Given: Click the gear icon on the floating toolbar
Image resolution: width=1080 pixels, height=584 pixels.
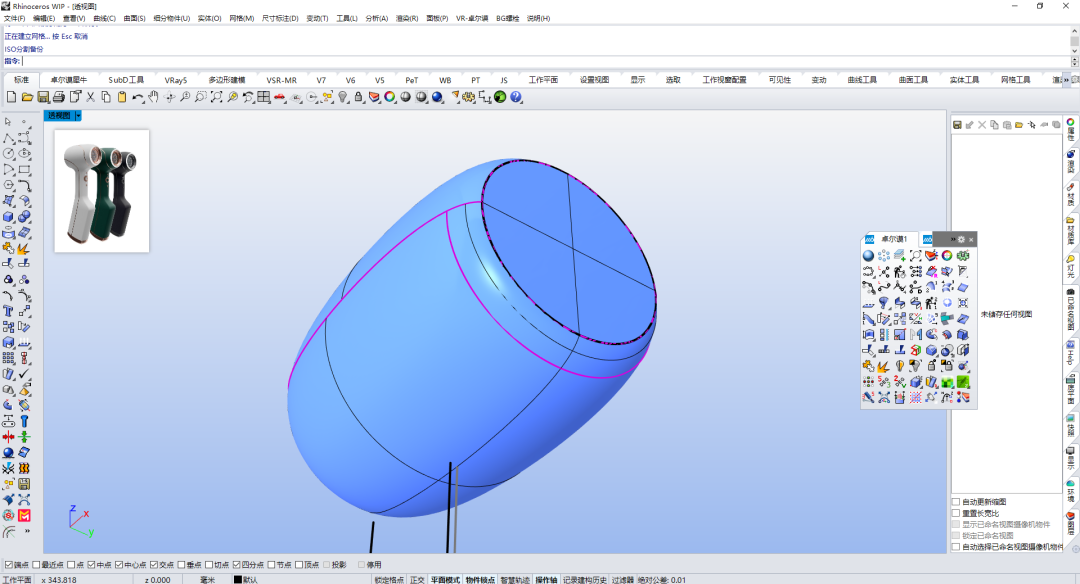Looking at the screenshot, I should pos(962,240).
